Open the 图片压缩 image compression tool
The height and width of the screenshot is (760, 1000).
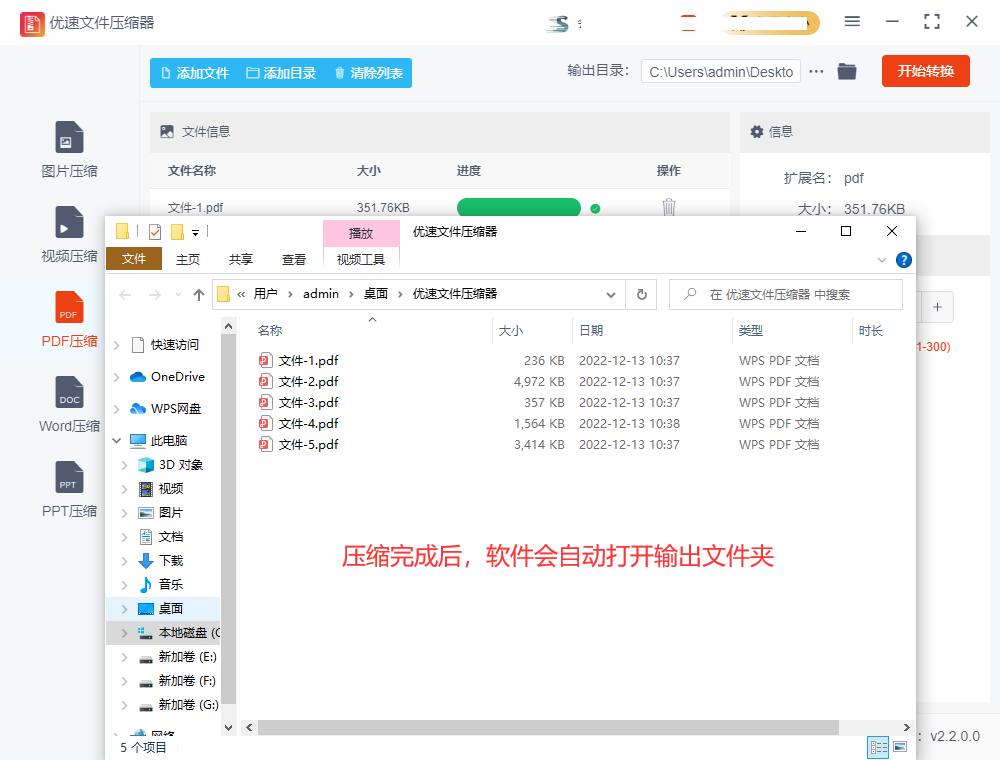click(x=69, y=150)
